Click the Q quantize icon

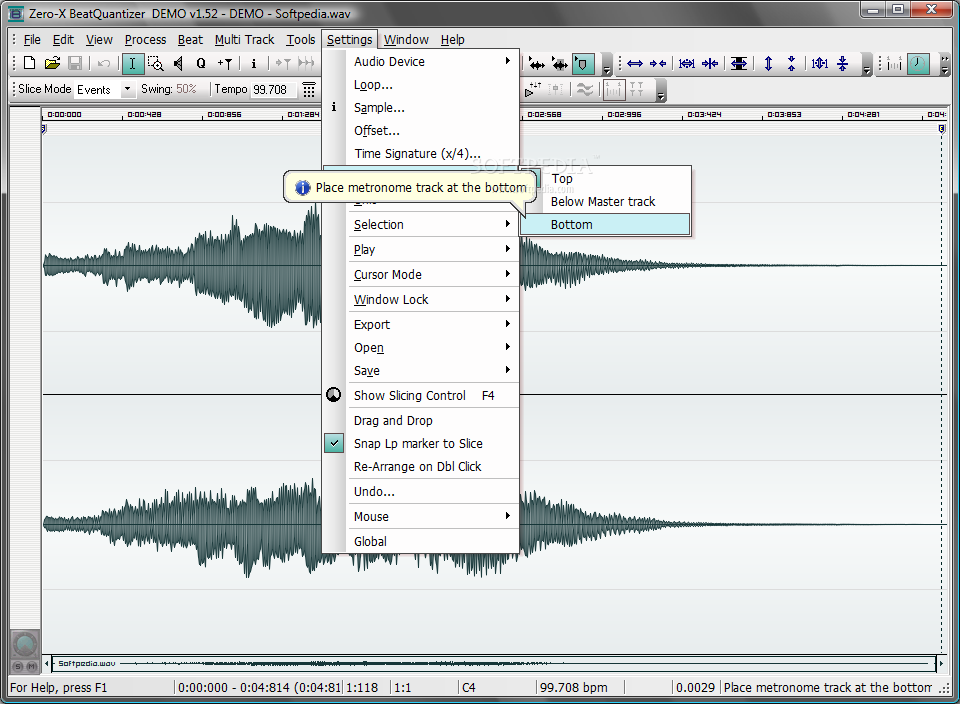(x=201, y=63)
